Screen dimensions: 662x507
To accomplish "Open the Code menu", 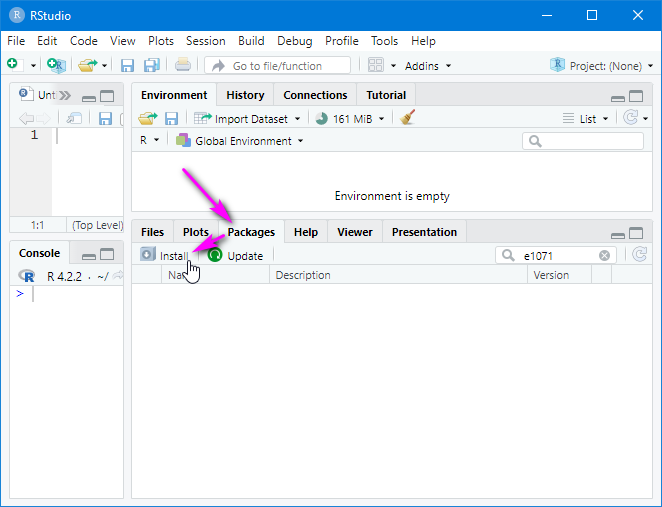I will [84, 41].
